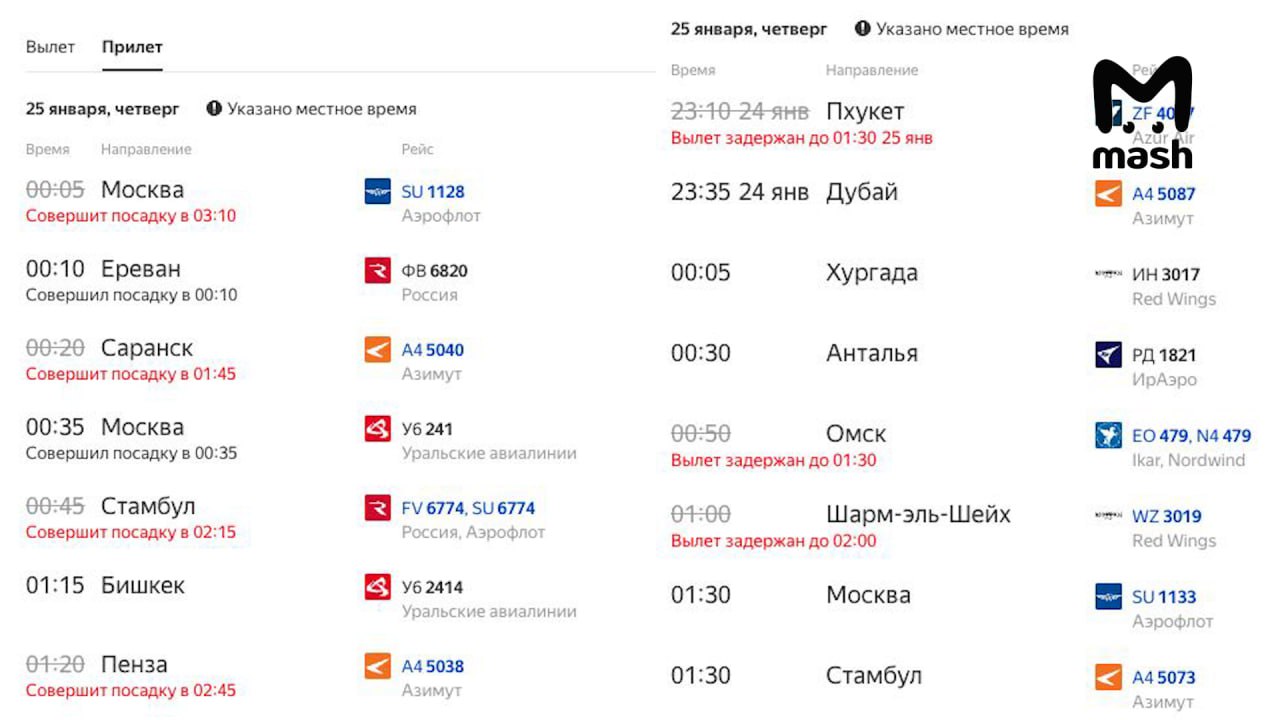
Task: Open flight link A4 5038 from Пенза
Action: 433,666
